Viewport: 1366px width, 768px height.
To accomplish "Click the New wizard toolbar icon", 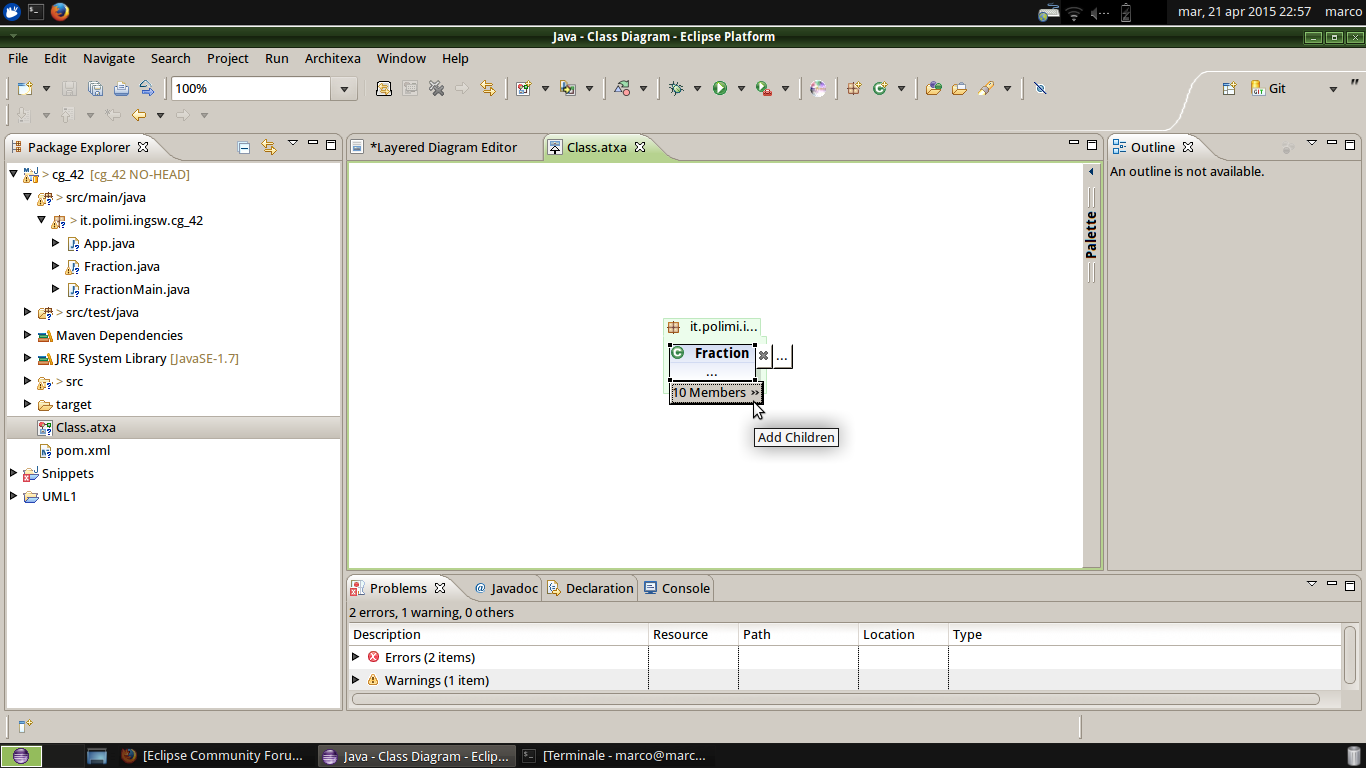I will coord(24,88).
